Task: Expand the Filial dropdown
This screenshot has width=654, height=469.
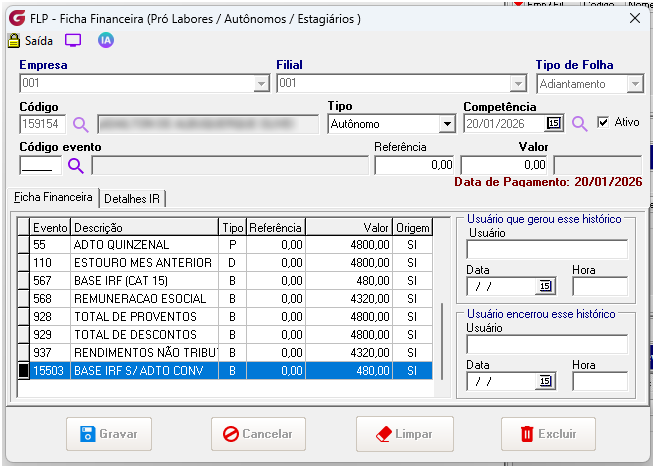Action: pos(518,83)
